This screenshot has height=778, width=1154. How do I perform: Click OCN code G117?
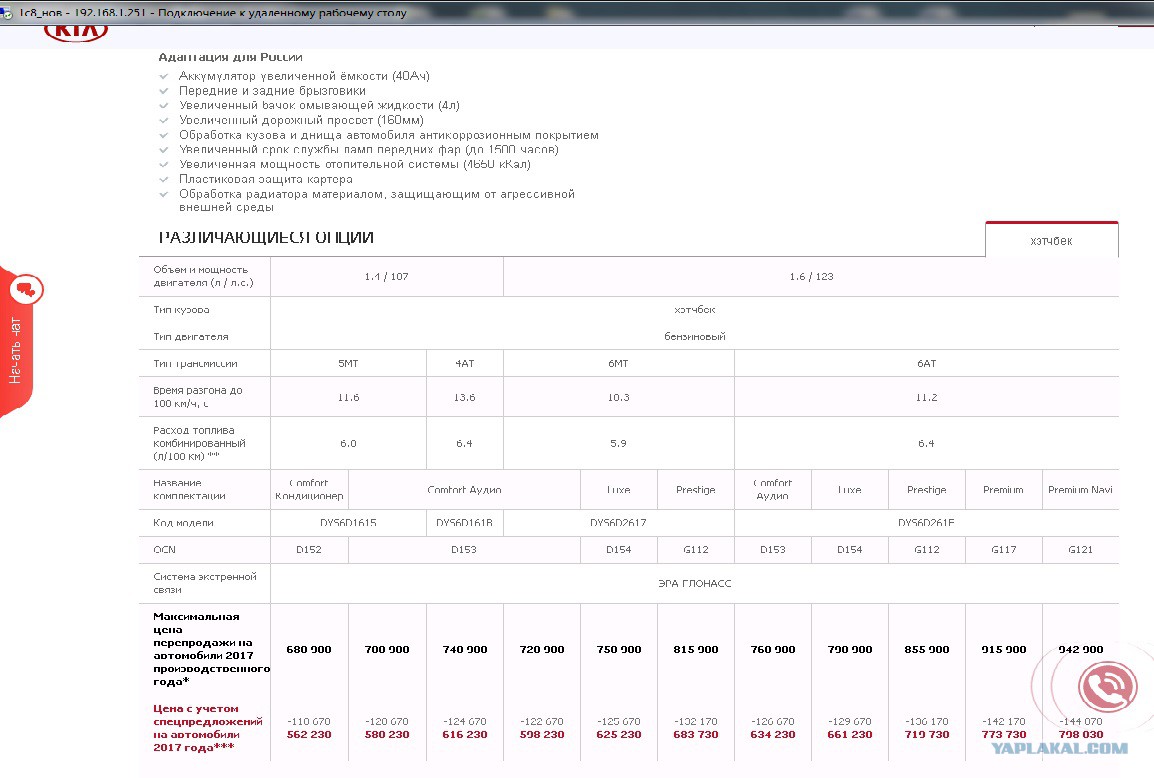pos(1003,550)
